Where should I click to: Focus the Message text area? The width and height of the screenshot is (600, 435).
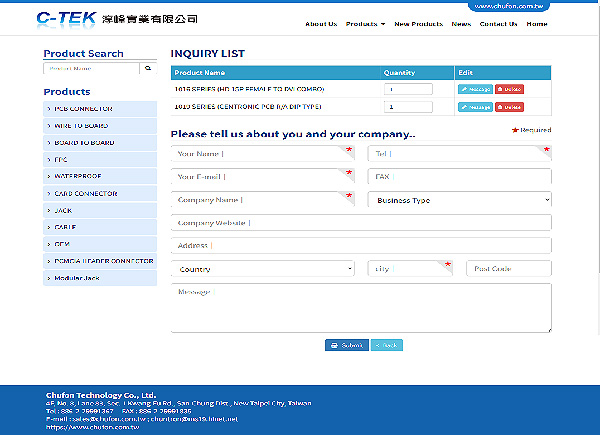[x=361, y=307]
